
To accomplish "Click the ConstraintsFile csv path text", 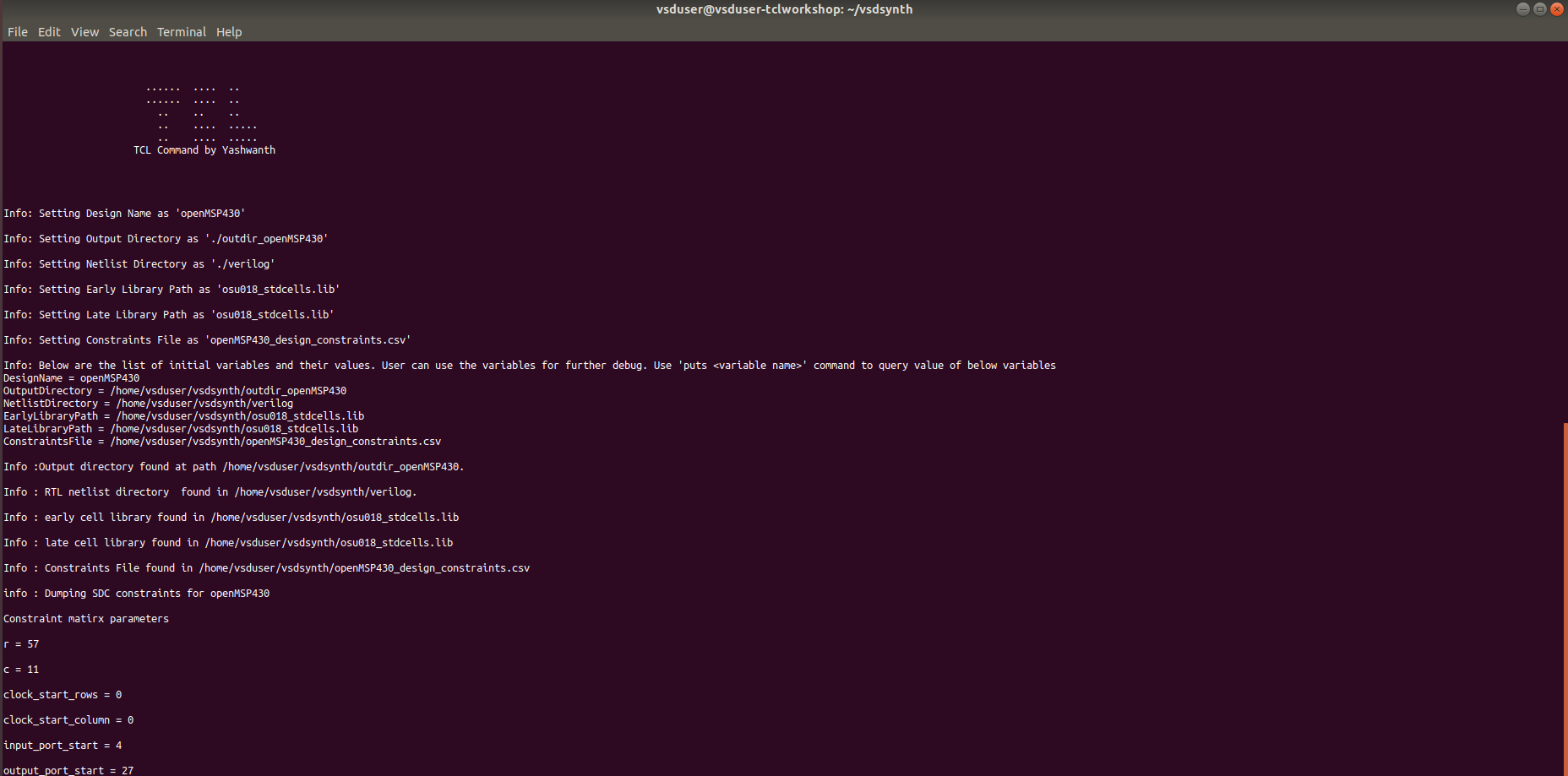I will tap(221, 441).
